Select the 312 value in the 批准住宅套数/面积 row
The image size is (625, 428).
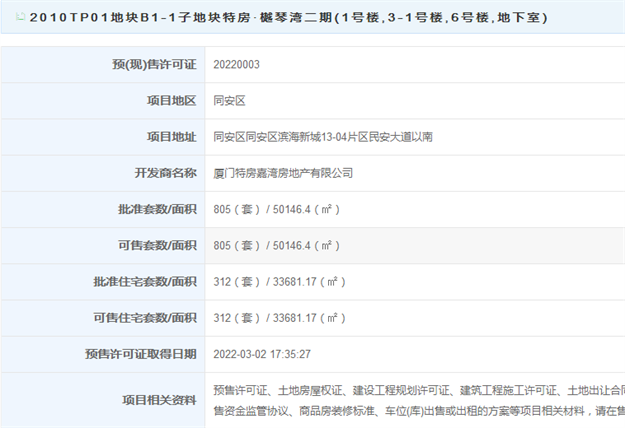click(222, 282)
